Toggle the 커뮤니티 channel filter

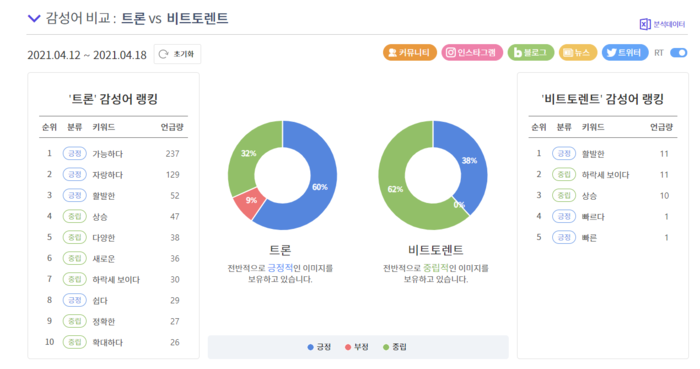tap(409, 53)
